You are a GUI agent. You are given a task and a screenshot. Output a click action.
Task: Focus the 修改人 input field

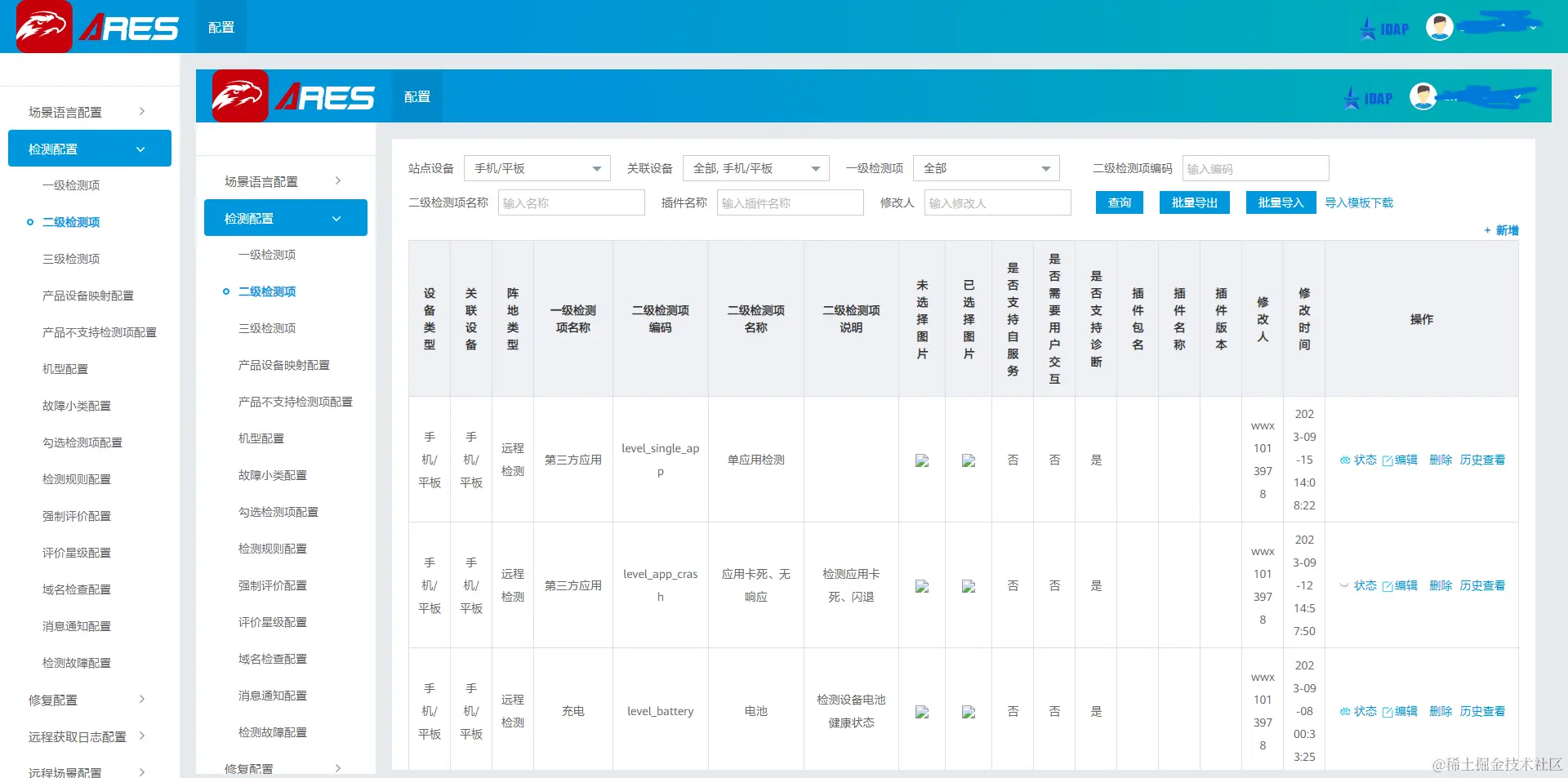(998, 202)
